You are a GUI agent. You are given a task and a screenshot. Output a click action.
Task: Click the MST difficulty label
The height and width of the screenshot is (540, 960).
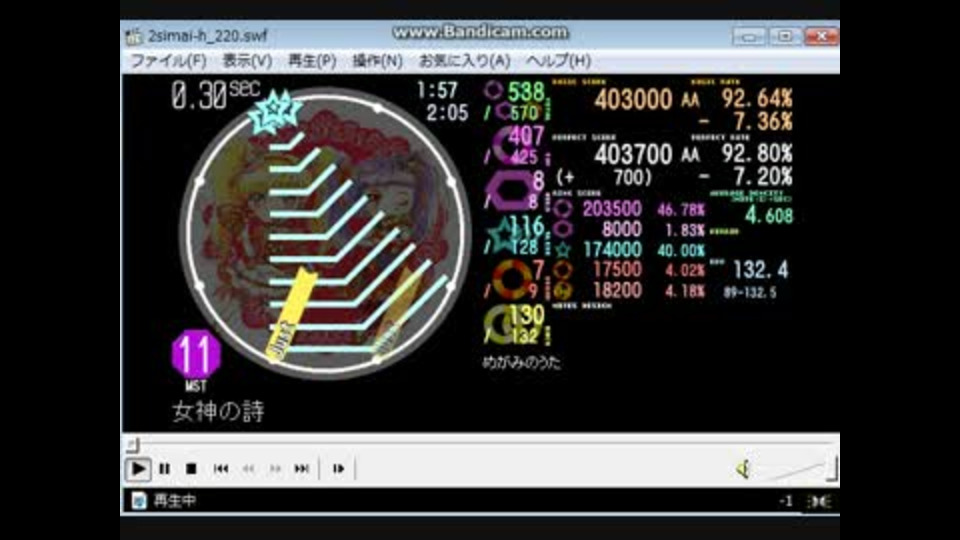click(x=196, y=386)
